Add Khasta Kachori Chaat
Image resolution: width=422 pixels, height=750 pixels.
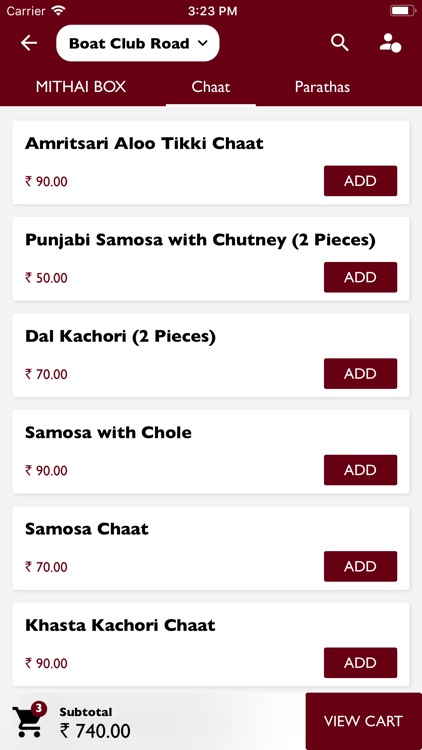(x=360, y=662)
